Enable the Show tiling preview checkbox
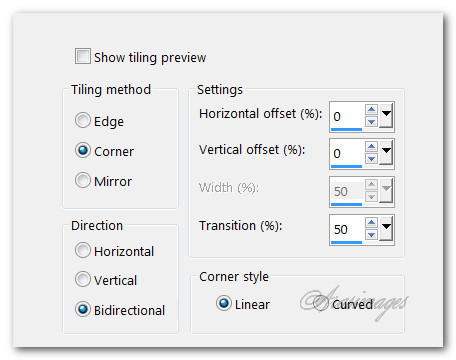The height and width of the screenshot is (360, 456). (83, 56)
